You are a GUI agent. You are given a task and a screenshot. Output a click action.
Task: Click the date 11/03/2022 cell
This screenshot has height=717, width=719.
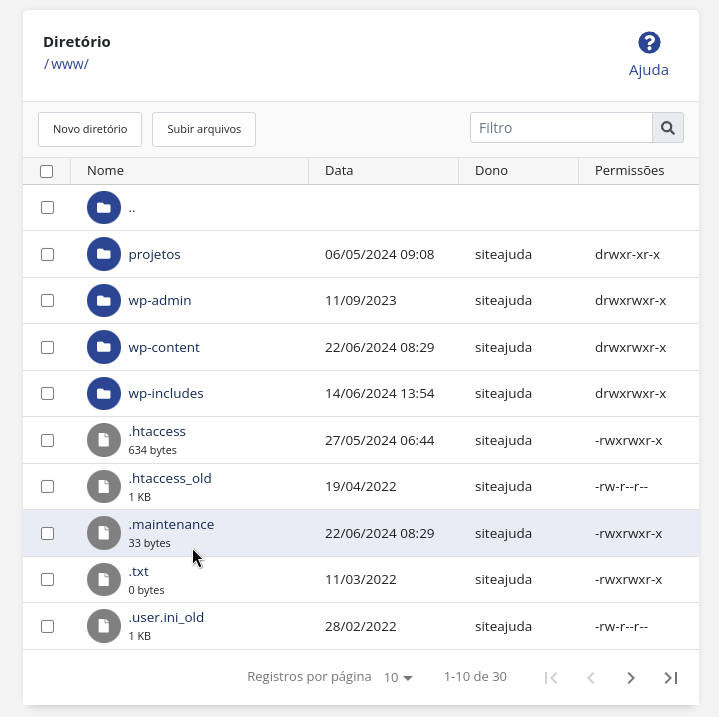click(361, 579)
